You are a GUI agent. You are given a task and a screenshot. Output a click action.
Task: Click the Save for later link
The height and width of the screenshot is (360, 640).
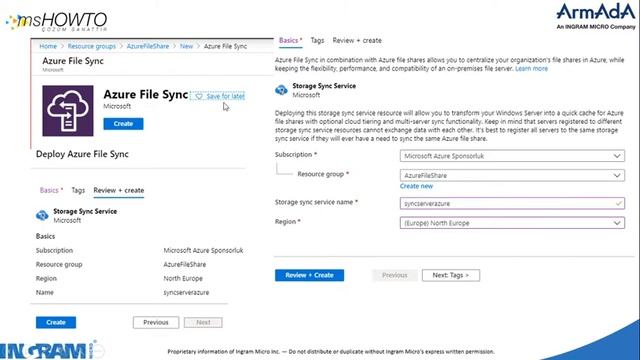[x=225, y=96]
